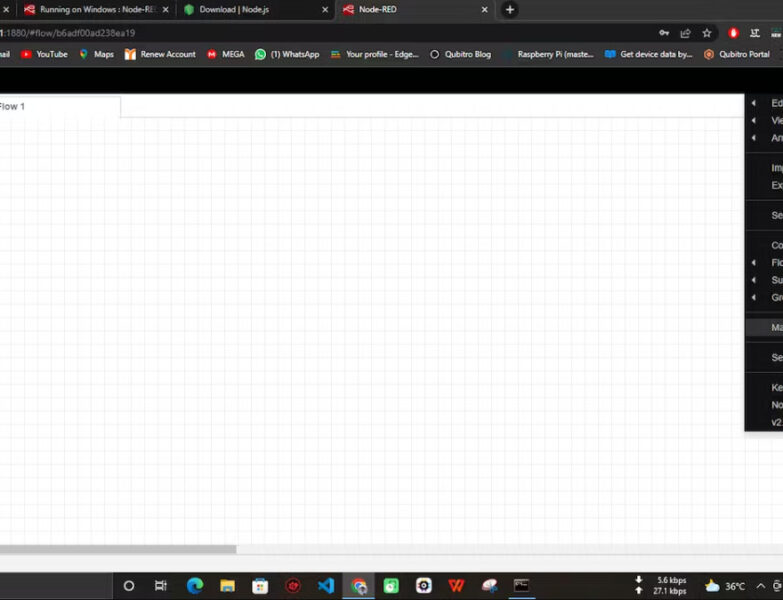This screenshot has width=783, height=600.
Task: Expand the Flows submenu arrow
Action: 754,263
